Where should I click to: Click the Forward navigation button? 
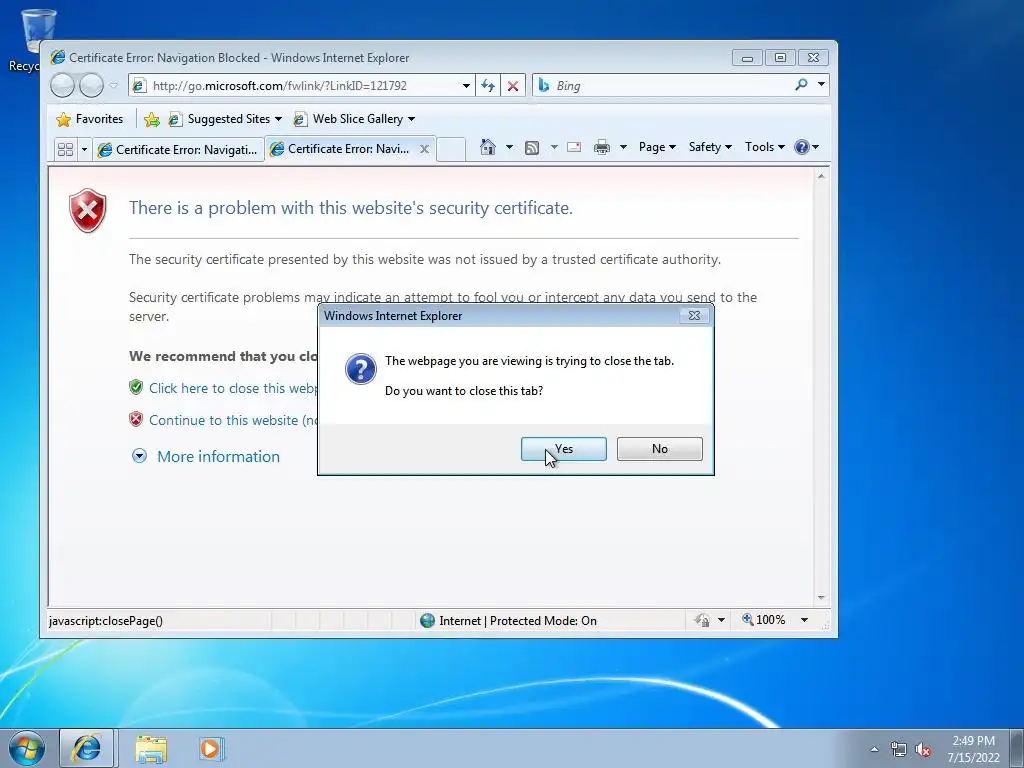click(x=91, y=86)
